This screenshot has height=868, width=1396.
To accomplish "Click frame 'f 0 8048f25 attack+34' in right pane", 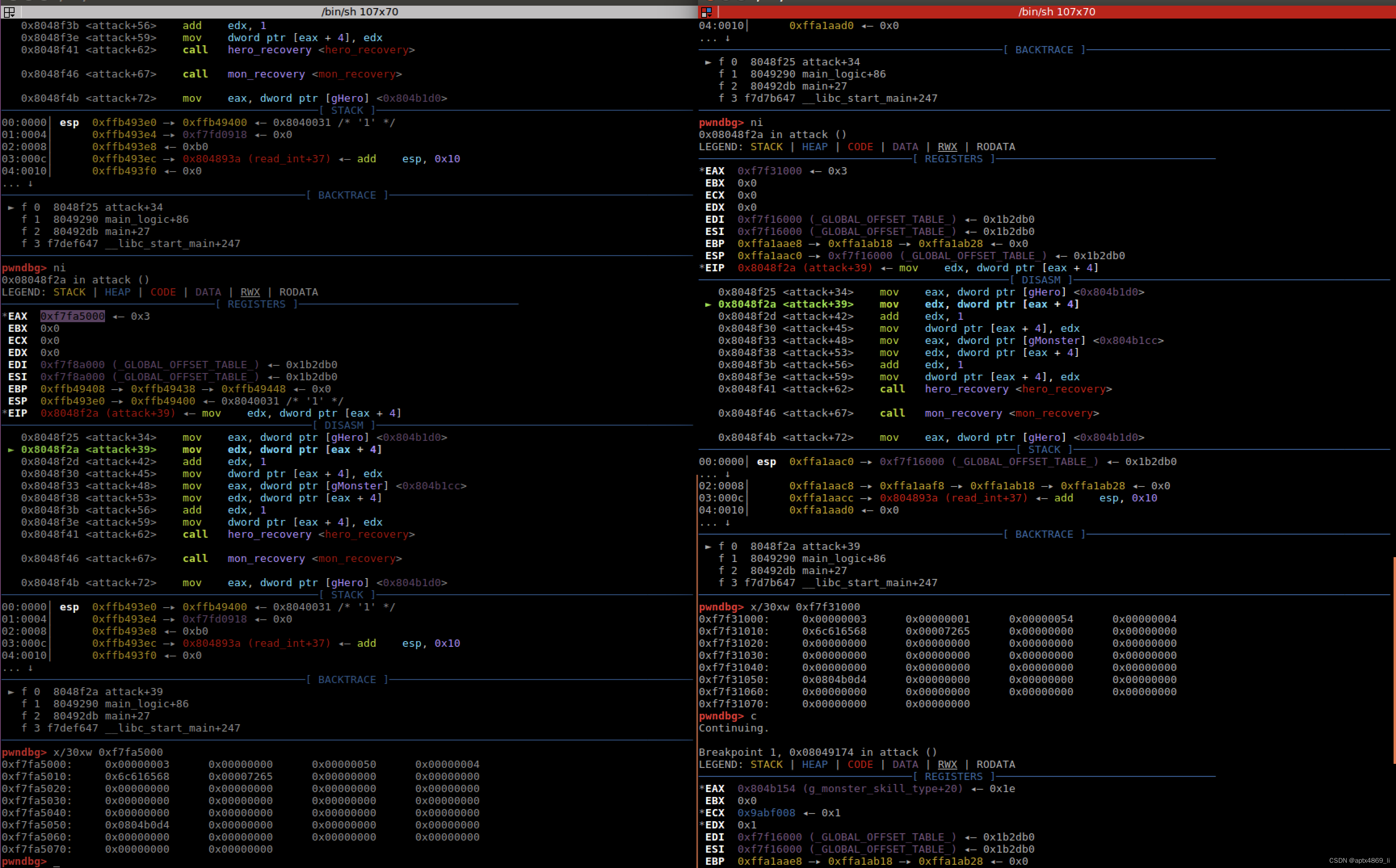I will coord(783,62).
